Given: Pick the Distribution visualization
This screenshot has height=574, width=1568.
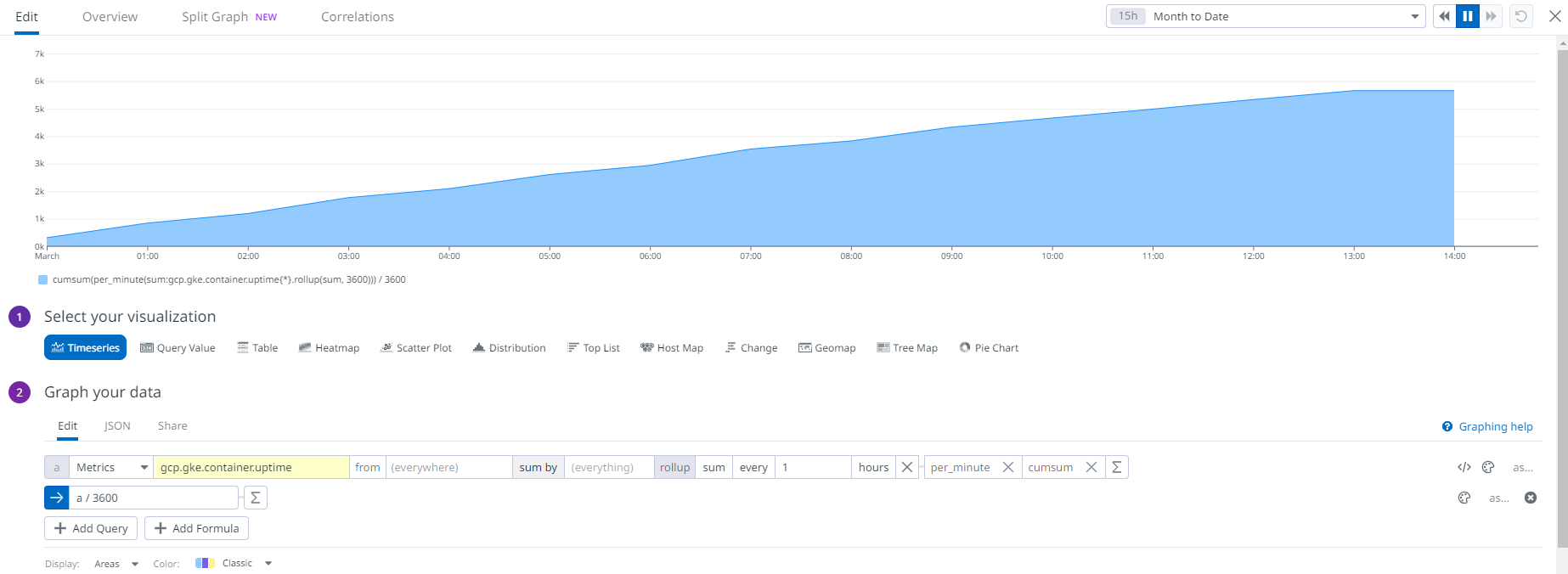Looking at the screenshot, I should [509, 347].
